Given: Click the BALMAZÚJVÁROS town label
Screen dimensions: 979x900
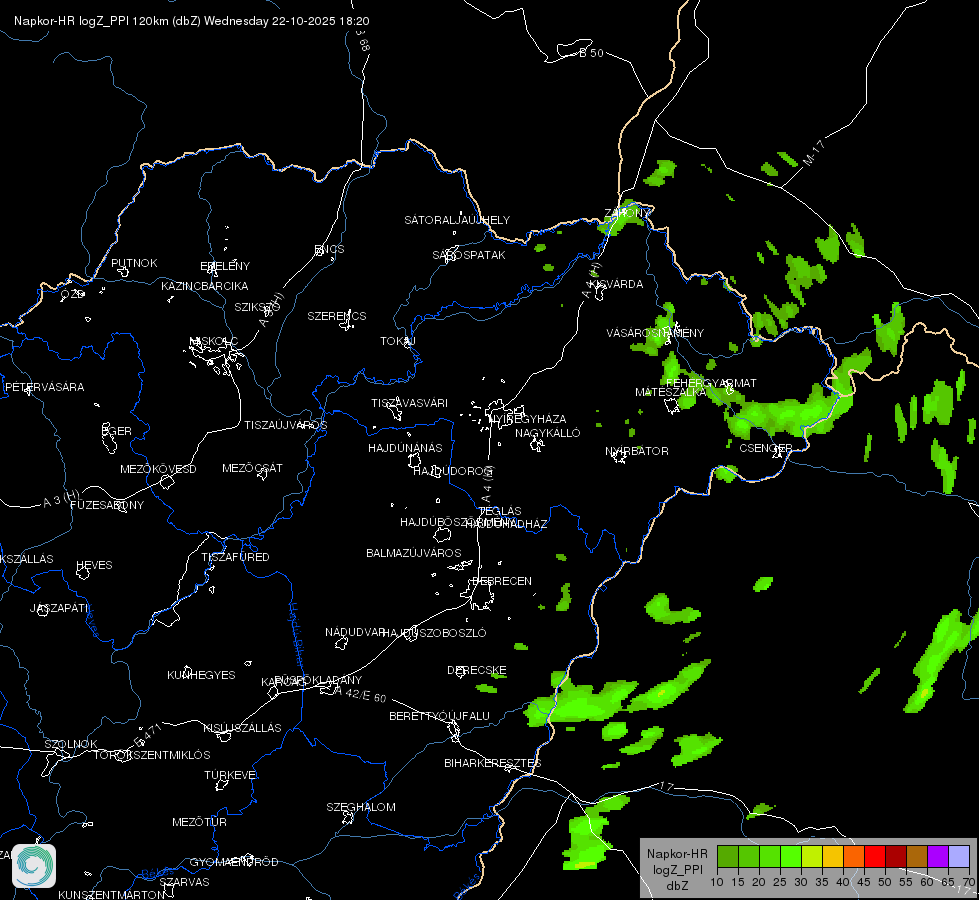Looking at the screenshot, I should [413, 553].
